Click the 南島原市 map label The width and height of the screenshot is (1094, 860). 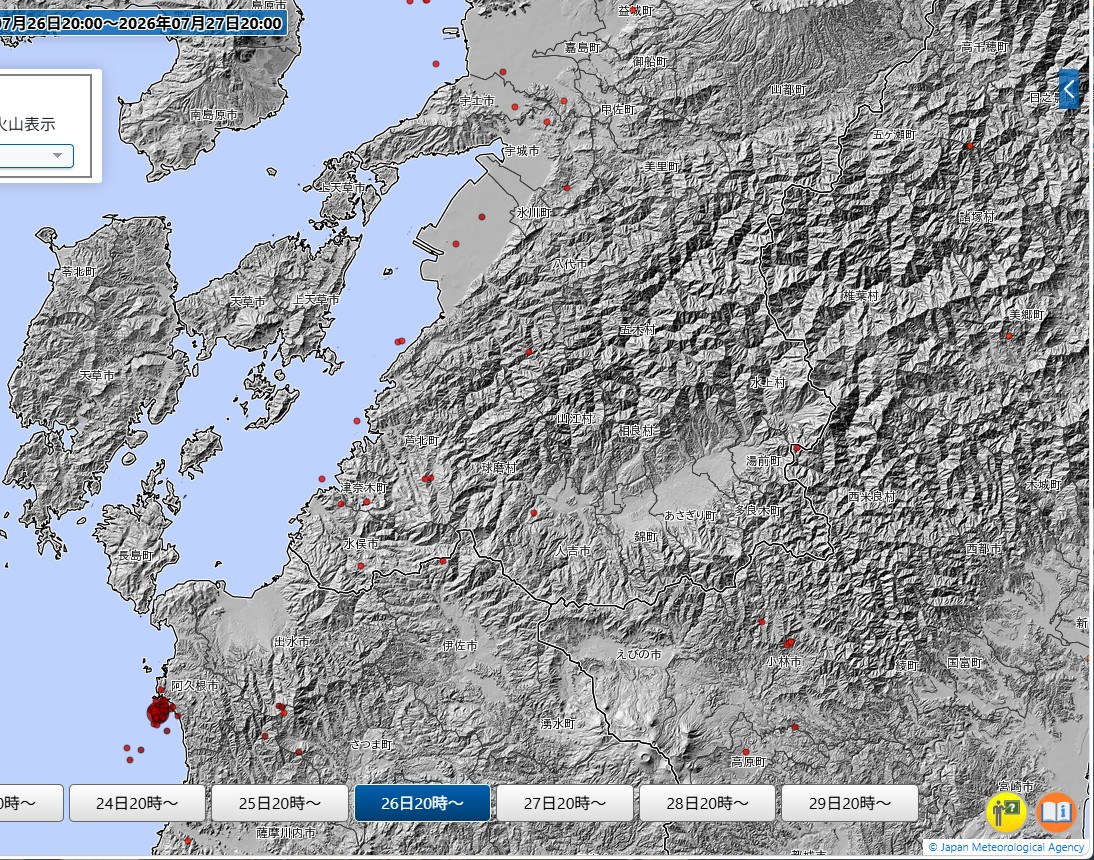[x=213, y=114]
